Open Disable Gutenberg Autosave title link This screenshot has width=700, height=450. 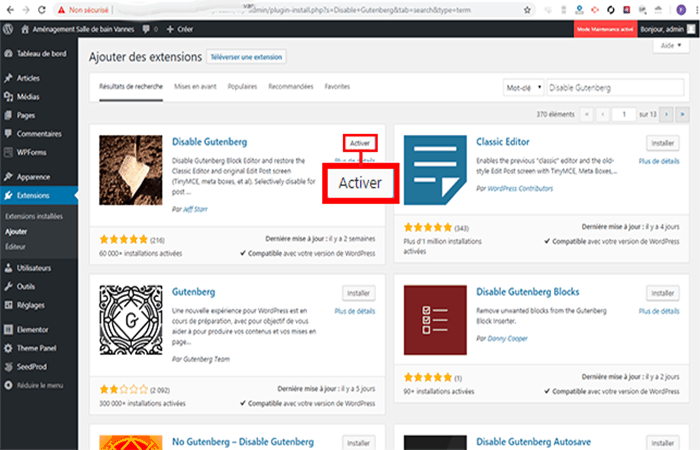coord(533,442)
